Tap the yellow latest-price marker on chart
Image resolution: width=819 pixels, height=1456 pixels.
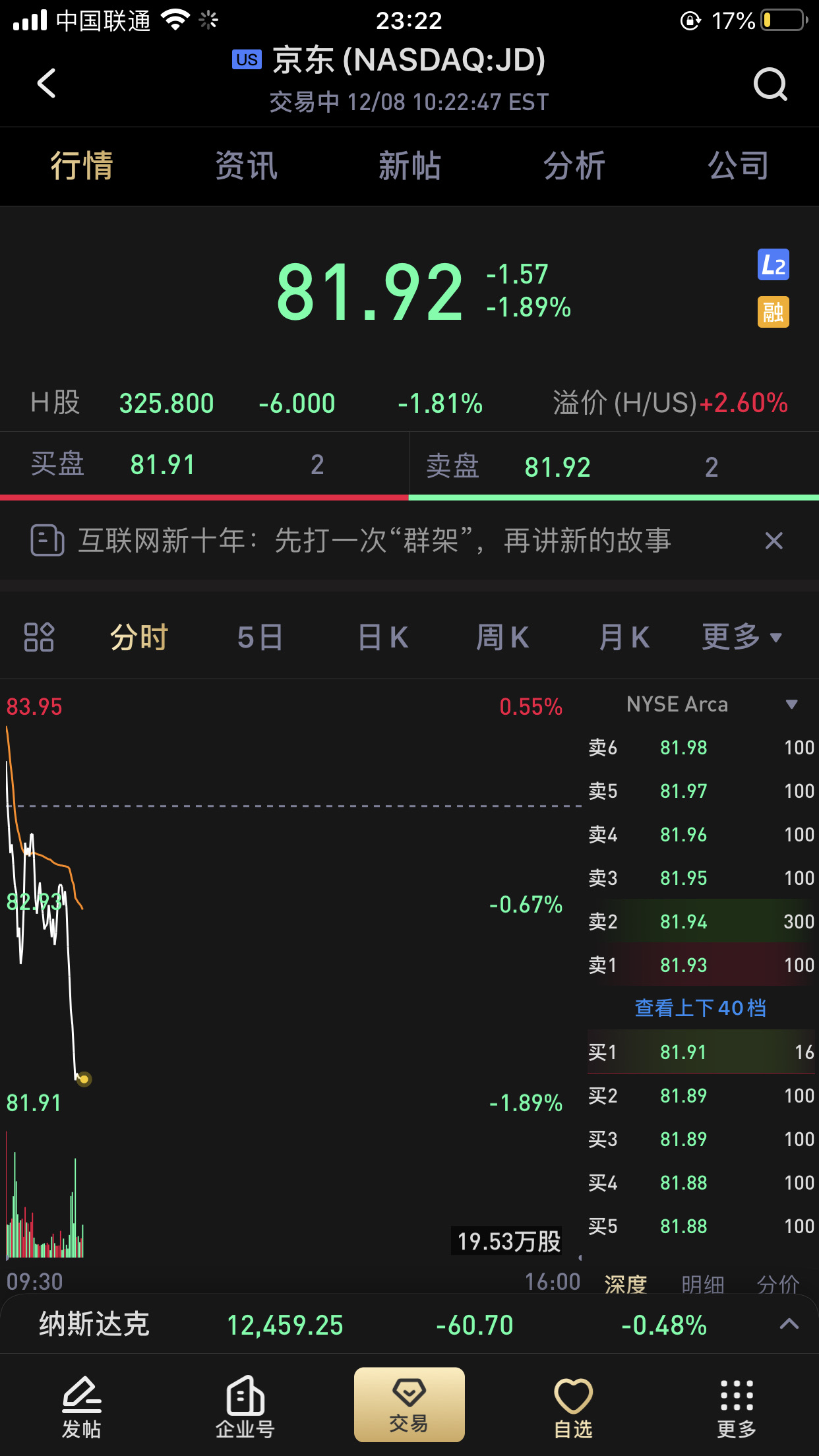tap(84, 1079)
